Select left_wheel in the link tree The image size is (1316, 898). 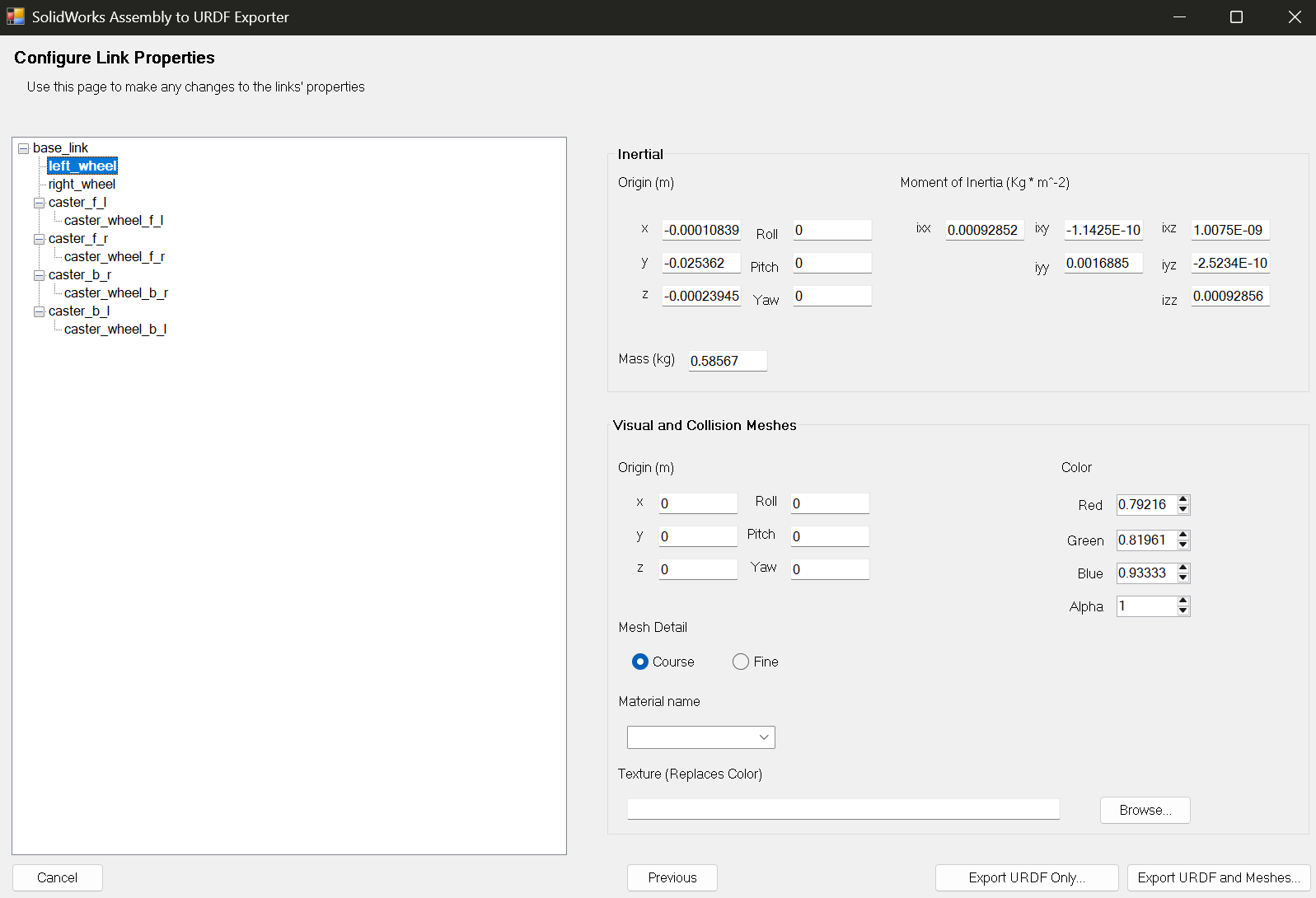82,166
